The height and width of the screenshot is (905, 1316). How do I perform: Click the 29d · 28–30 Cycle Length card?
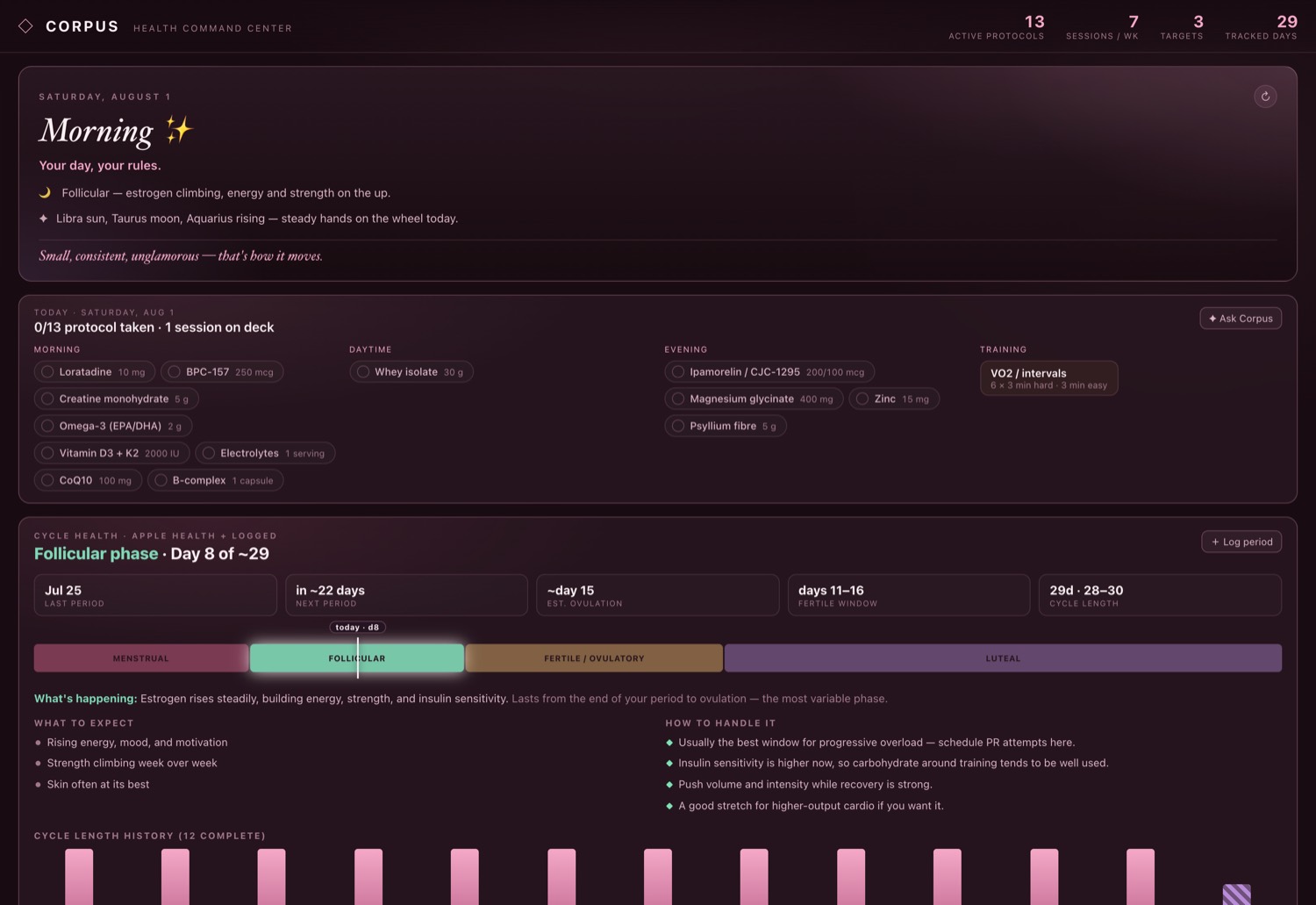click(1160, 595)
